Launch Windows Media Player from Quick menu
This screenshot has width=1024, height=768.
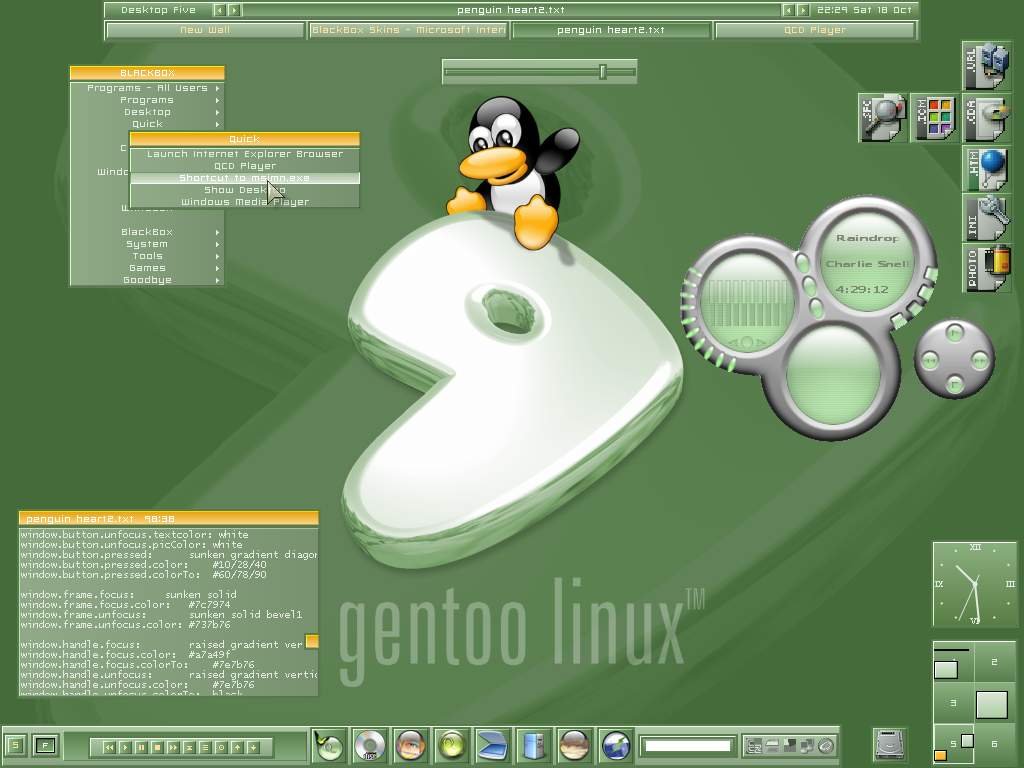point(245,202)
